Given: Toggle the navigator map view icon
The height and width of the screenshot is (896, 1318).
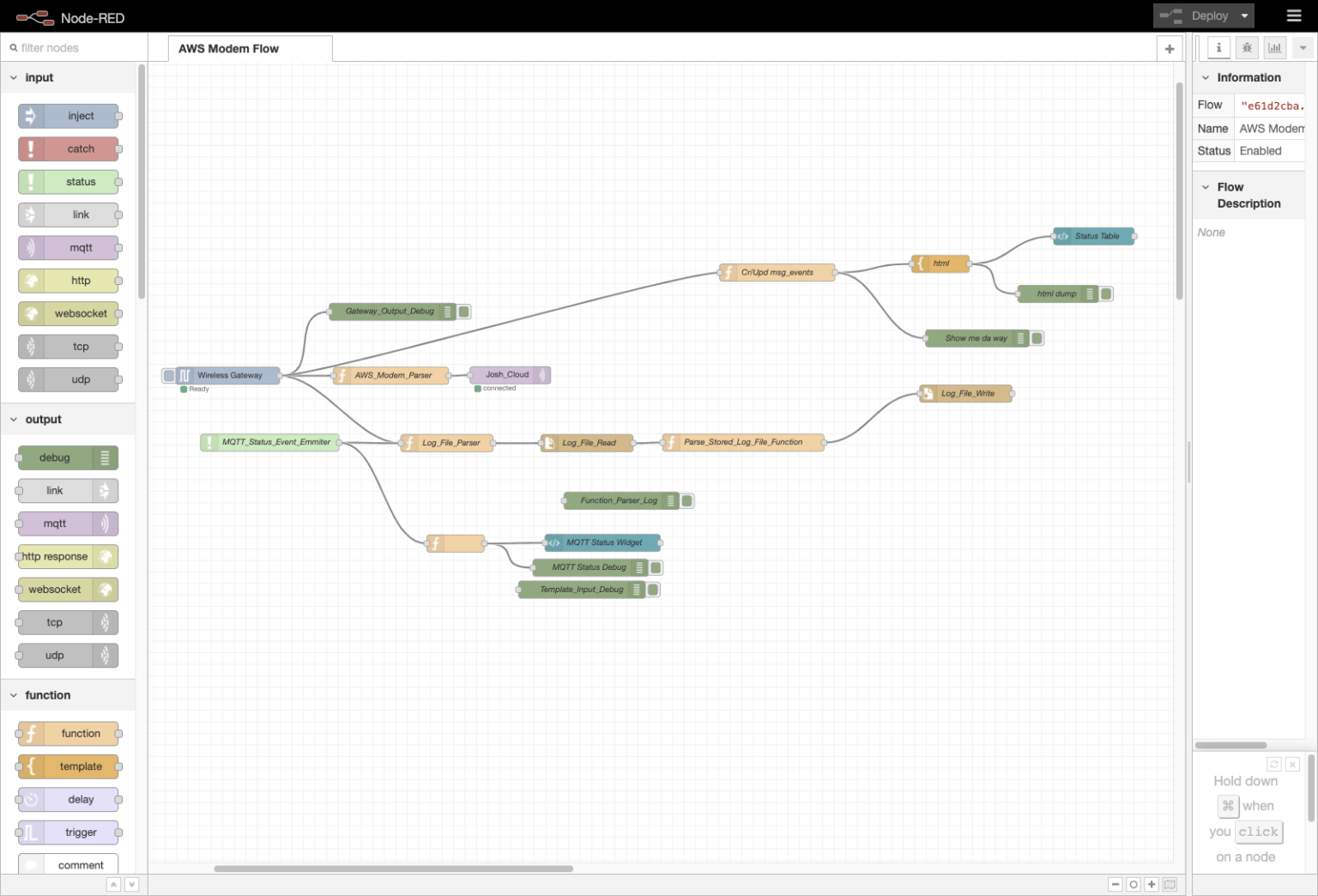Looking at the screenshot, I should (1170, 884).
